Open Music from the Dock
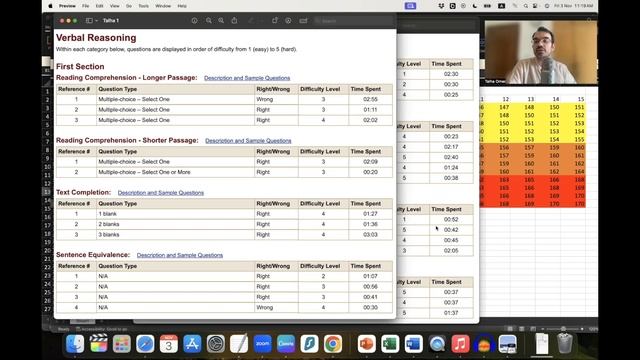The image size is (640, 360). pyautogui.click(x=460, y=344)
